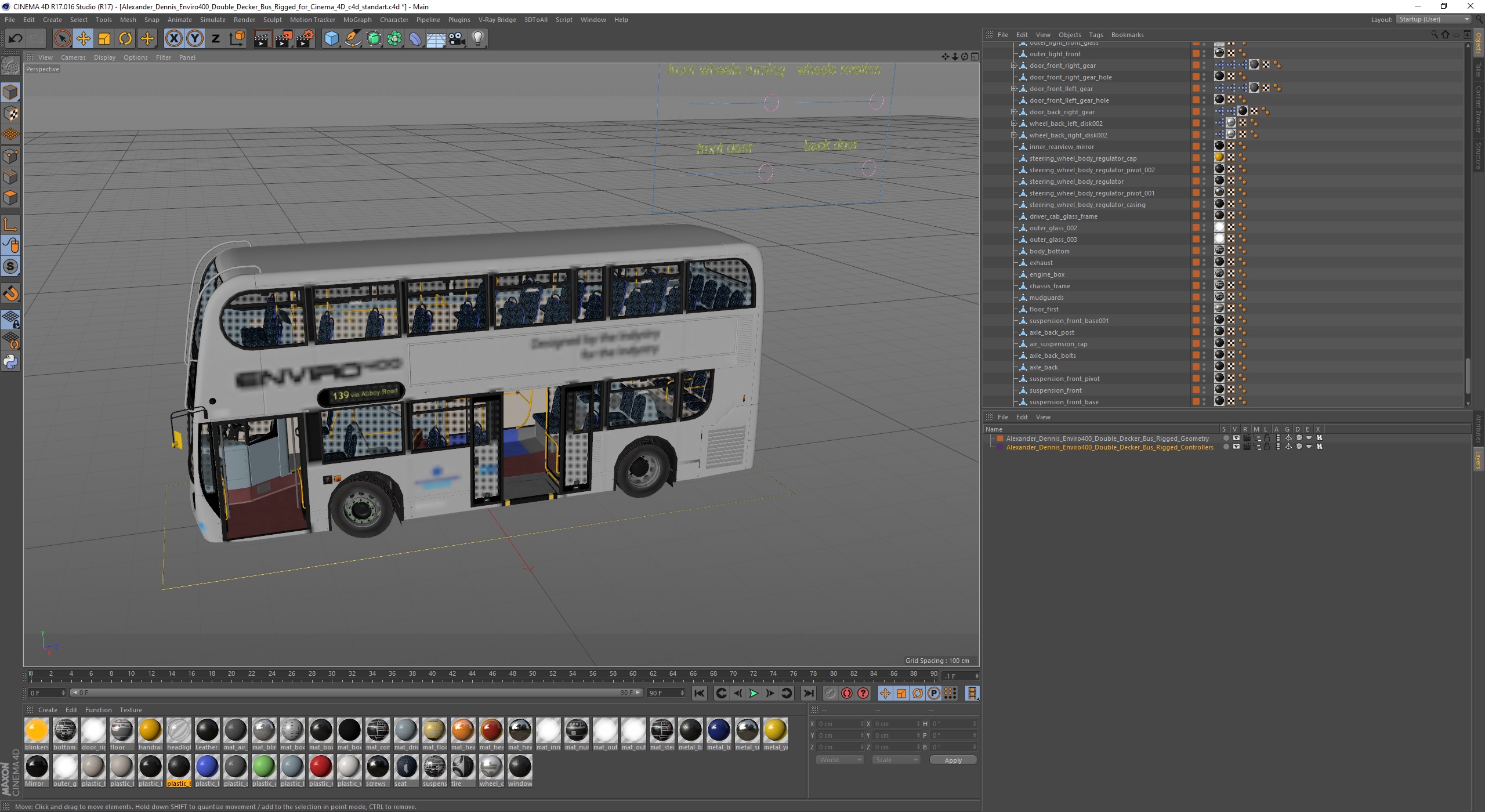Toggle lock for Controllers layer
The width and height of the screenshot is (1485, 812).
(x=1267, y=447)
